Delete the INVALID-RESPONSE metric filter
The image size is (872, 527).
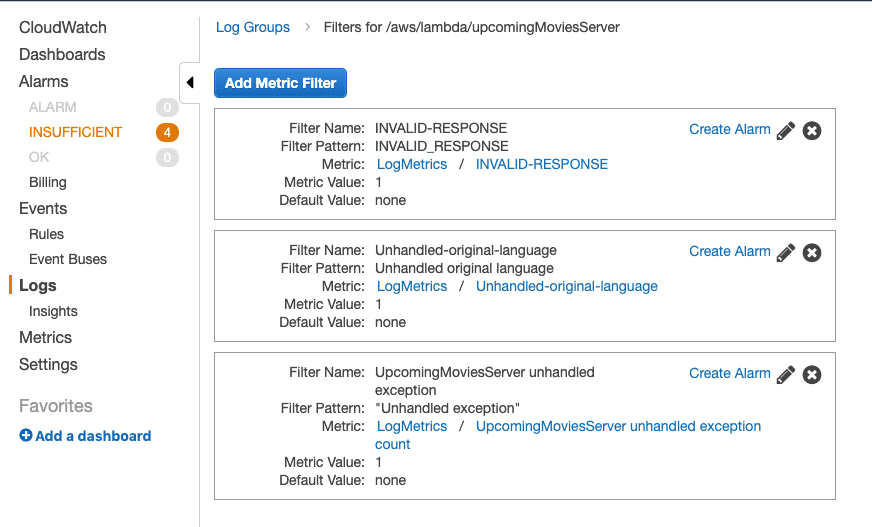click(x=812, y=131)
